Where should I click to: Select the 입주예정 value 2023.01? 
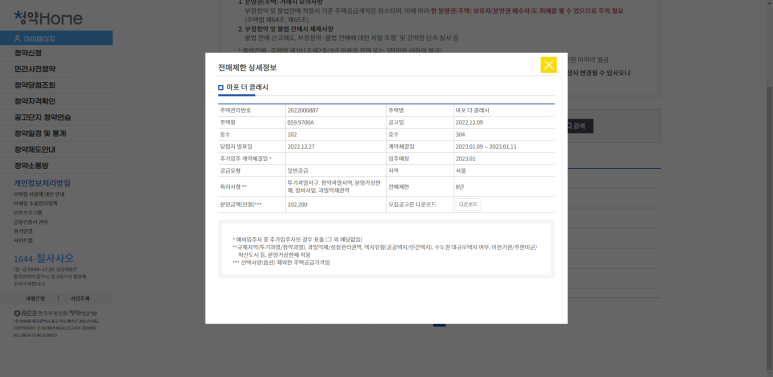[x=465, y=159]
